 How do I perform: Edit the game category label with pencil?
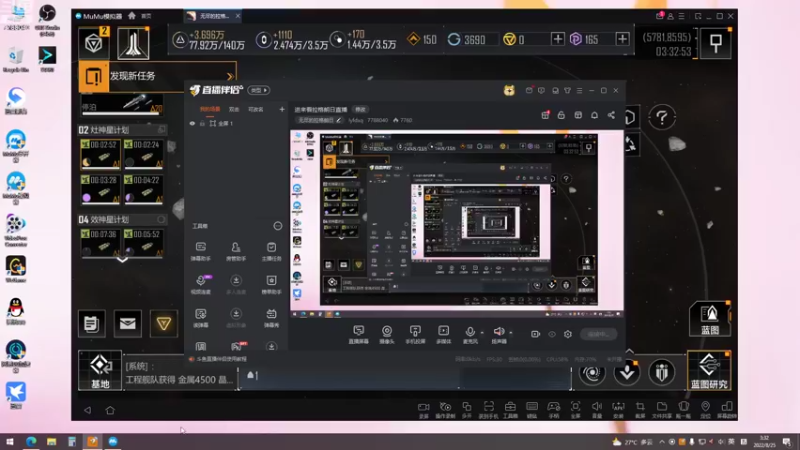click(x=320, y=120)
